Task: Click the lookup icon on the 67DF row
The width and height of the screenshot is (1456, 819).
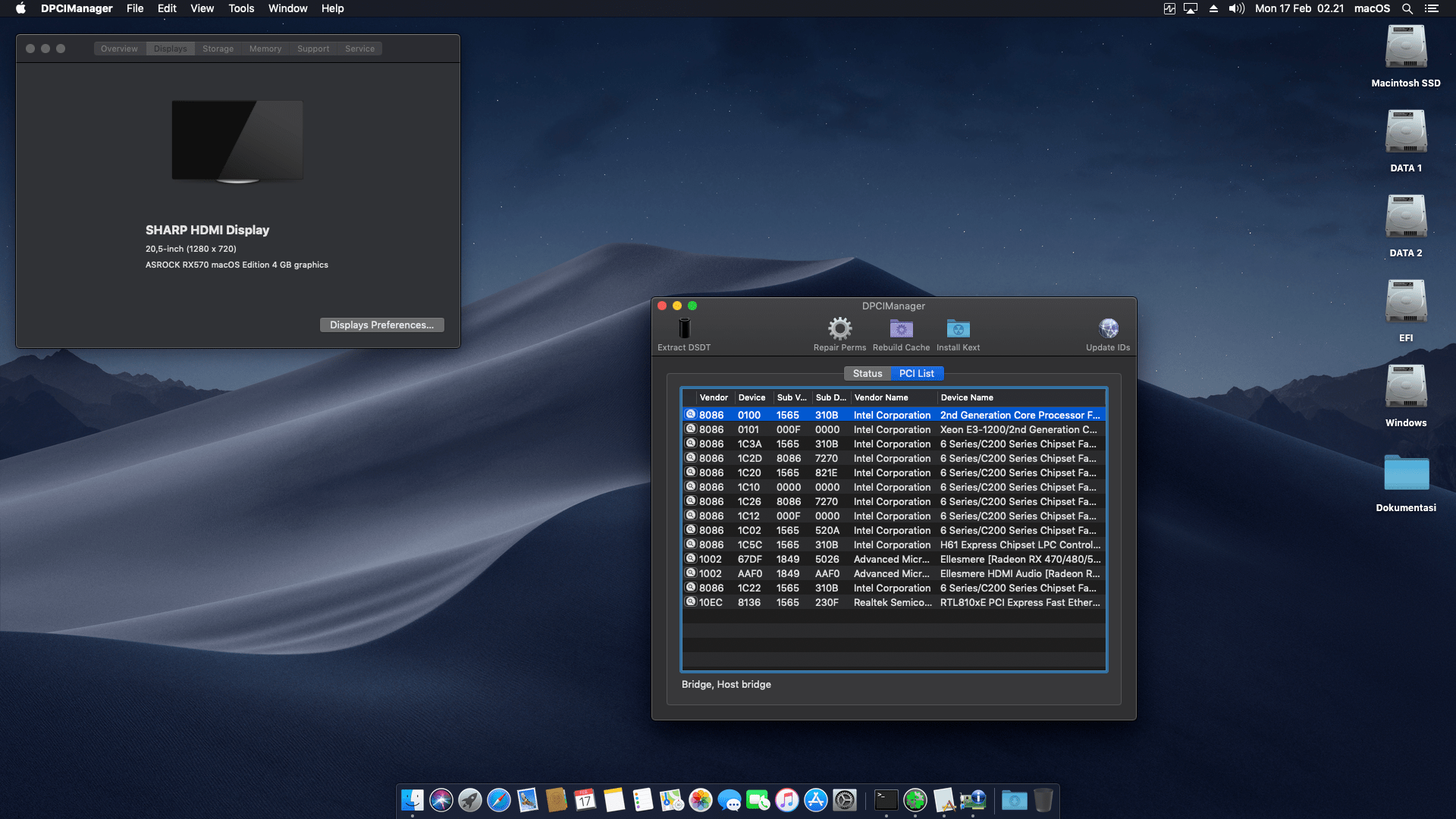Action: [x=691, y=559]
